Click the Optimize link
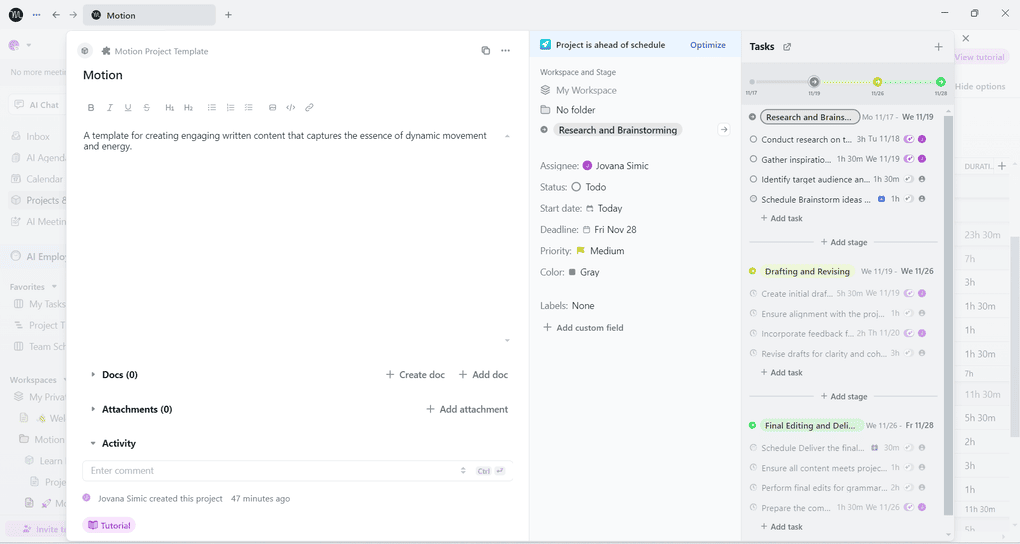The width and height of the screenshot is (1020, 544). pos(707,45)
